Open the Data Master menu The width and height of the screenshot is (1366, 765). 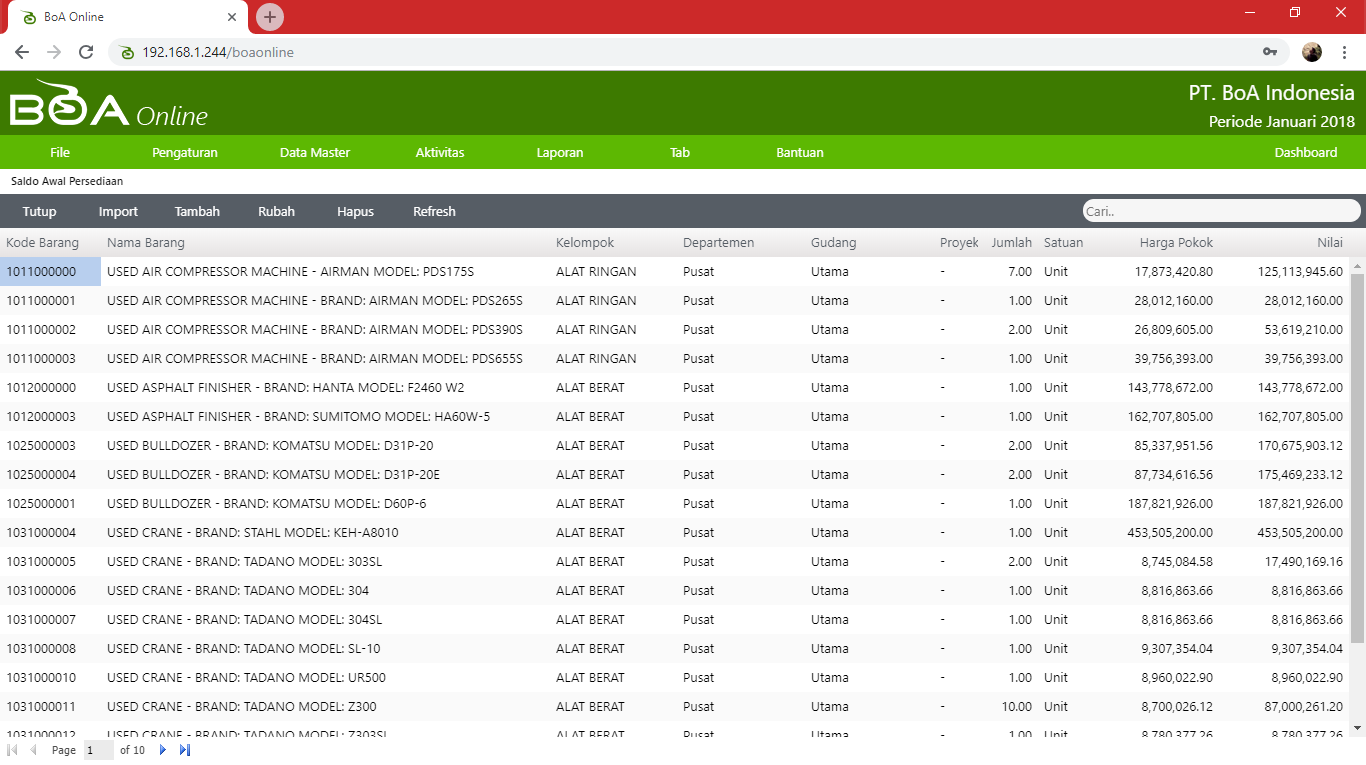[x=315, y=153]
